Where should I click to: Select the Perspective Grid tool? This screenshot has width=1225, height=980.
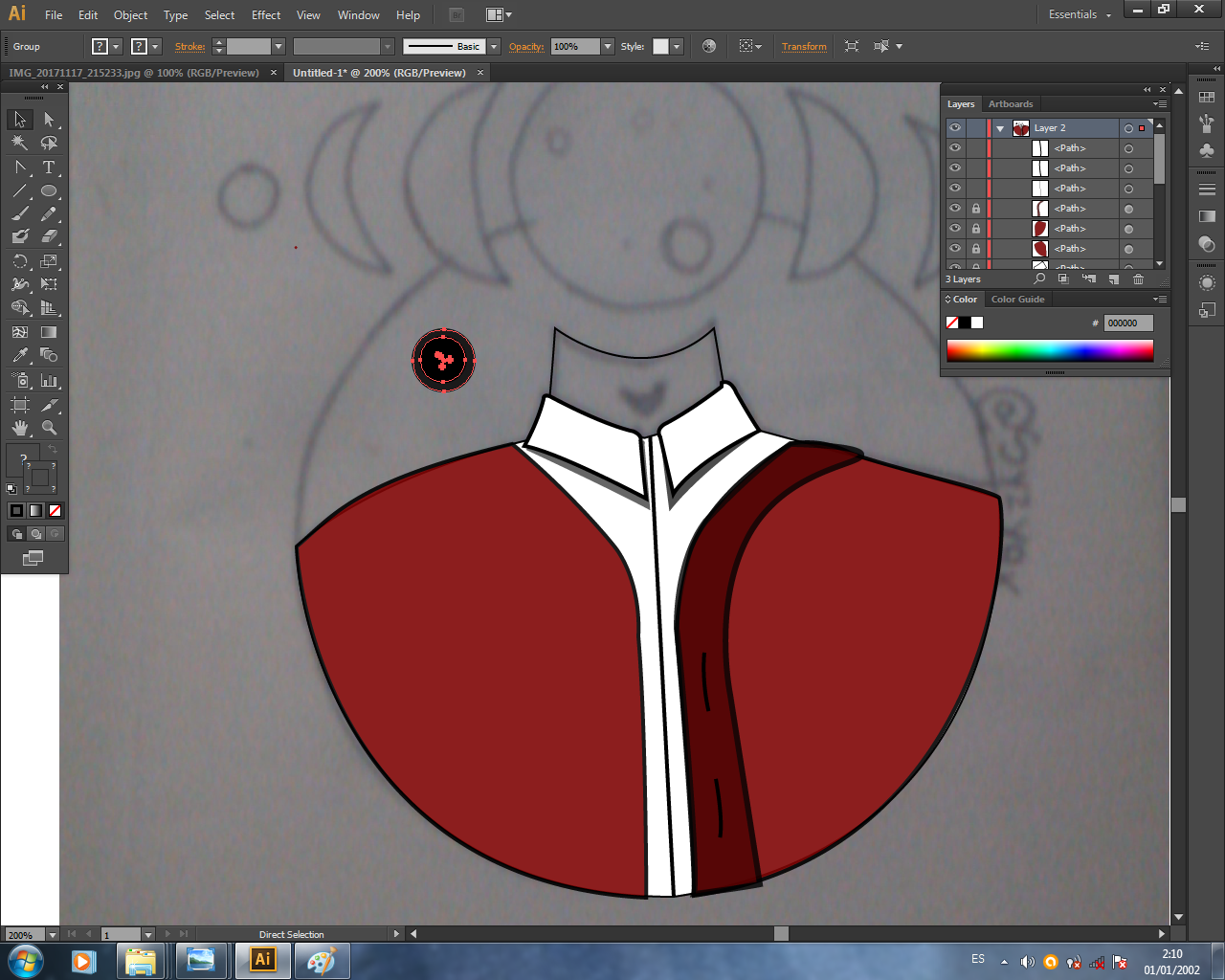[49, 307]
